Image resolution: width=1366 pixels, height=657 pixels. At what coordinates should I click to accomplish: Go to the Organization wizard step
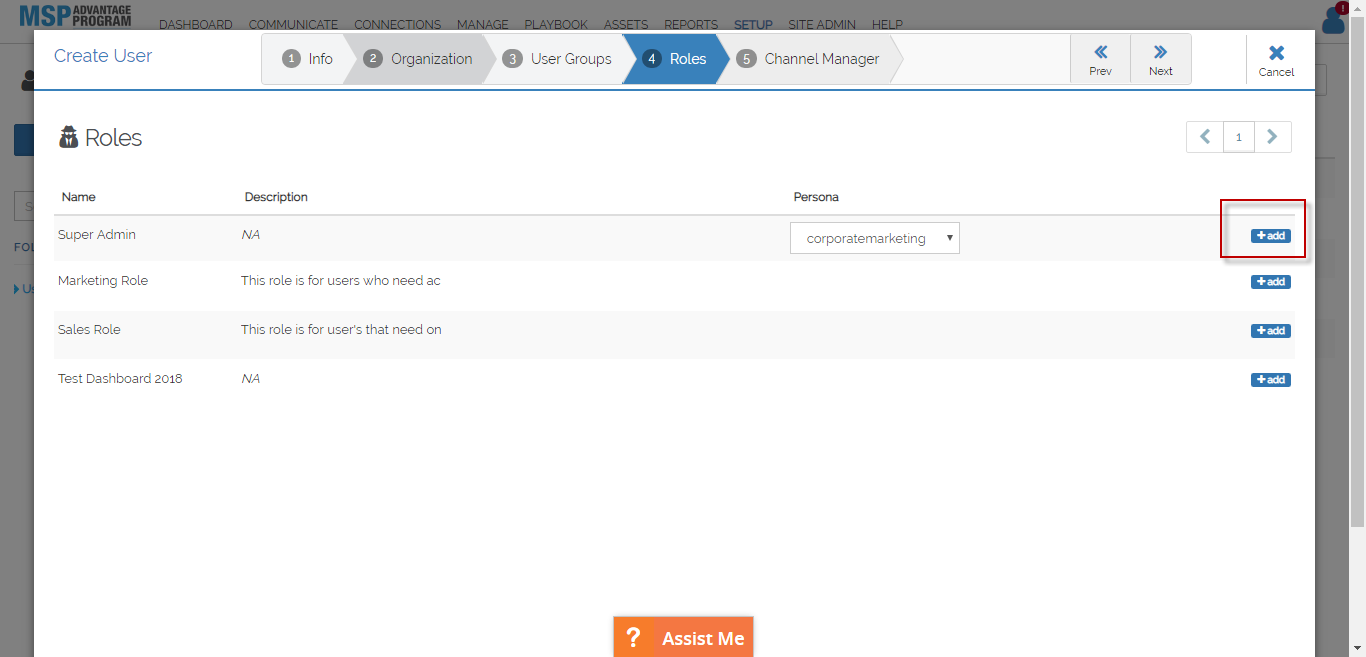(x=418, y=59)
